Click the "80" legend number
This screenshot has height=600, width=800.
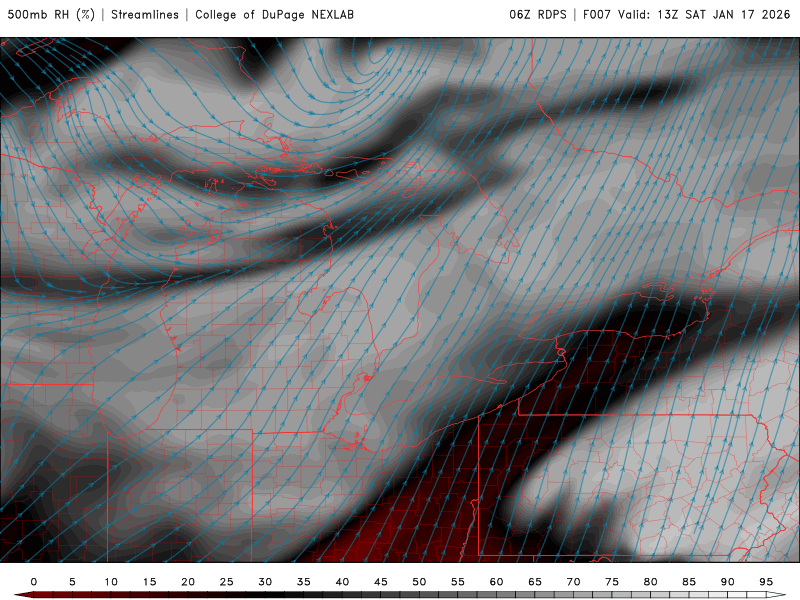(x=650, y=582)
